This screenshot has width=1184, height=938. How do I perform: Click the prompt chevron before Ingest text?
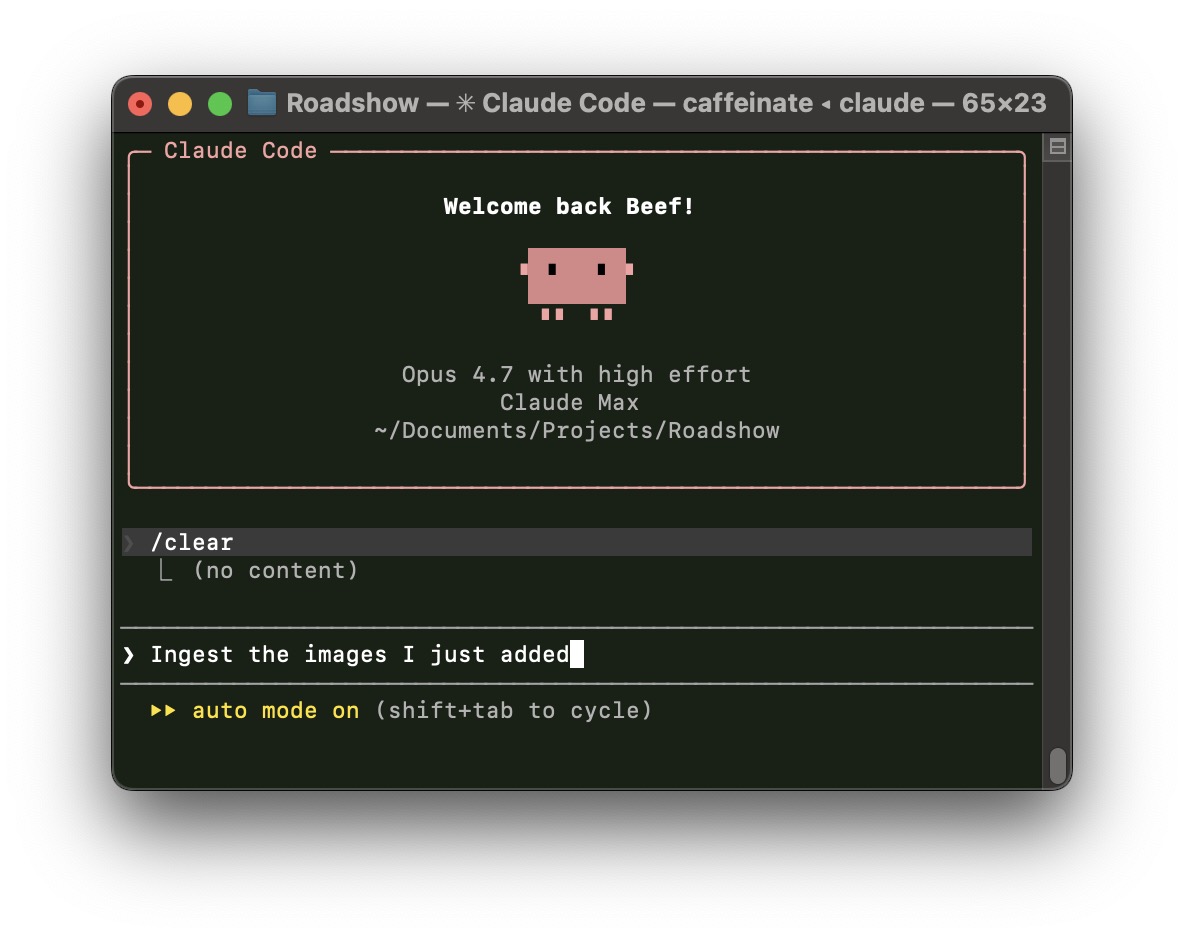[x=129, y=655]
